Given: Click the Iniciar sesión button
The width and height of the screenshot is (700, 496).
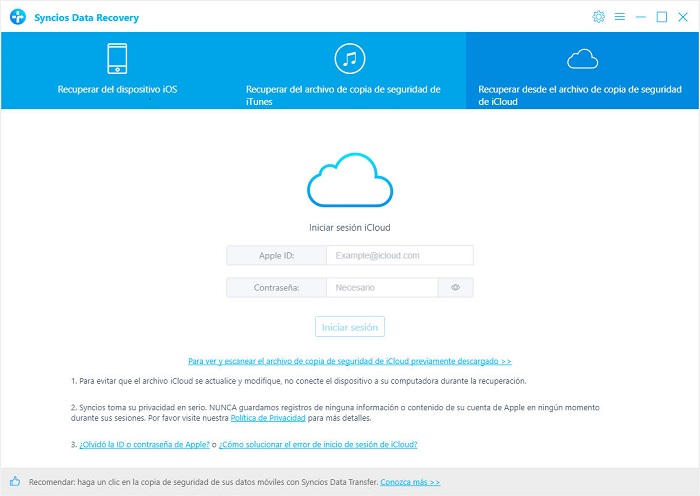Looking at the screenshot, I should coord(350,327).
